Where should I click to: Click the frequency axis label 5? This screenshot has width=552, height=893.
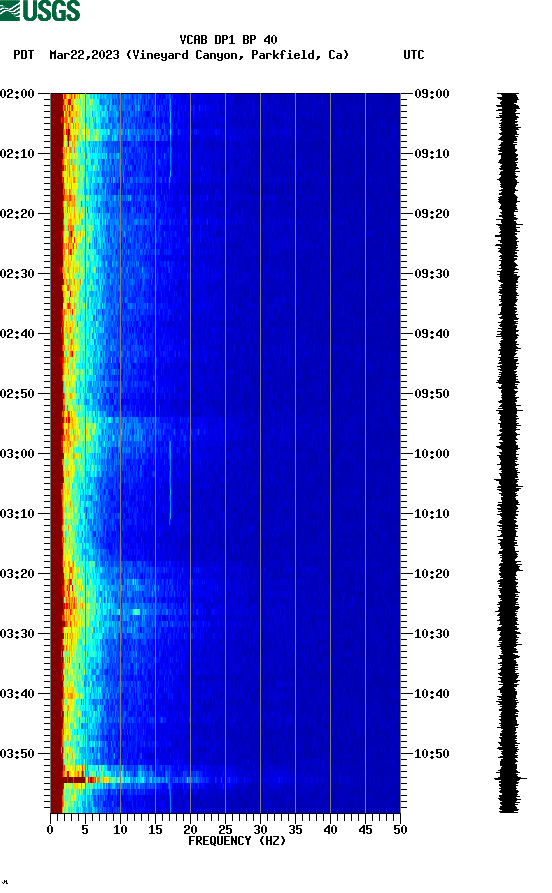(85, 830)
